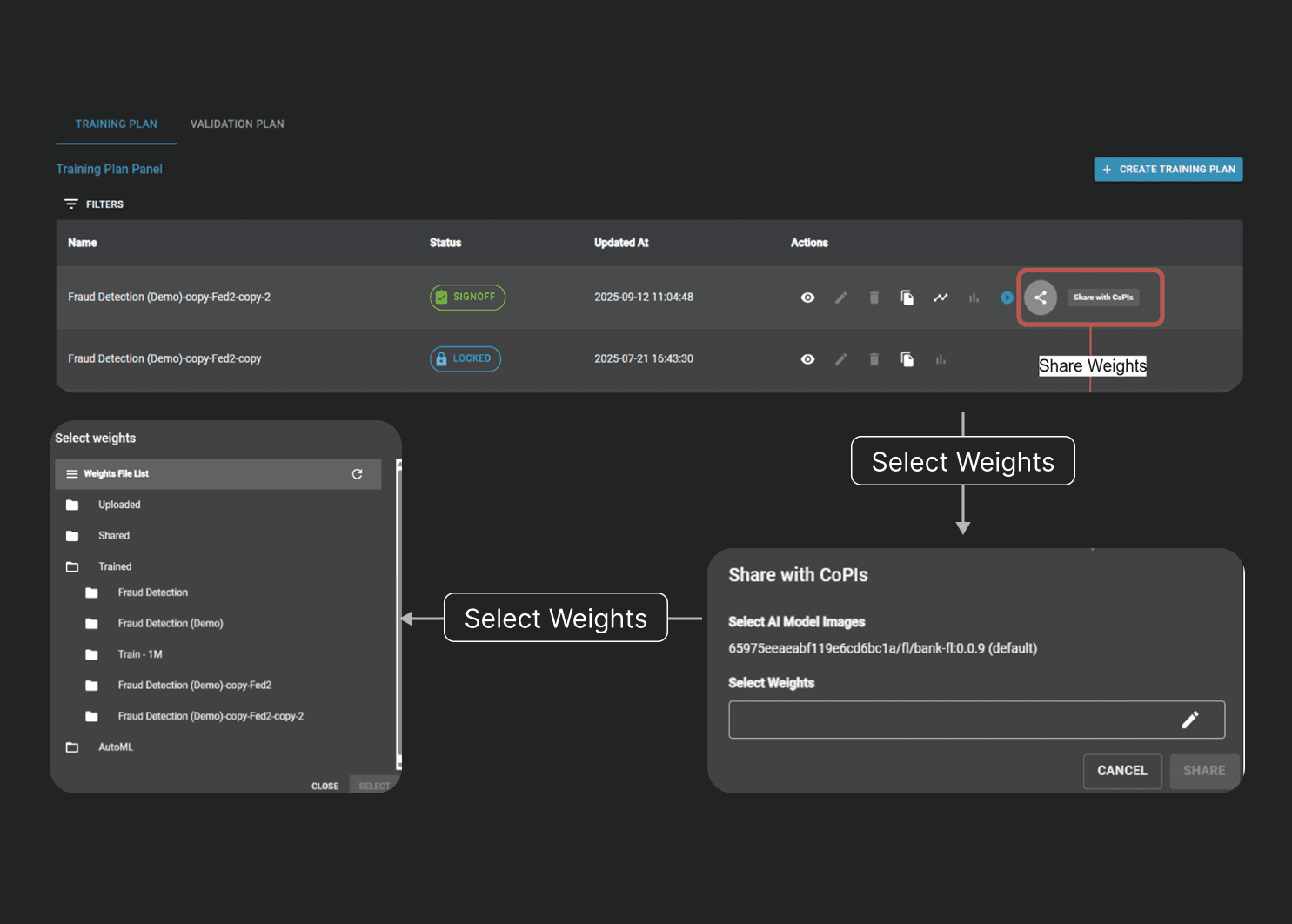Select the Train - 1M weights folder
The height and width of the screenshot is (924, 1292).
140,654
